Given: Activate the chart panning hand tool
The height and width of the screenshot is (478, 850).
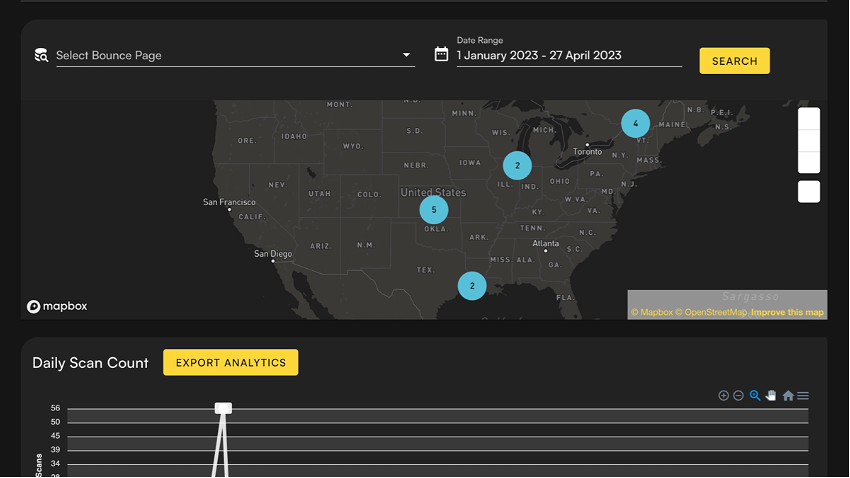Looking at the screenshot, I should (x=771, y=396).
